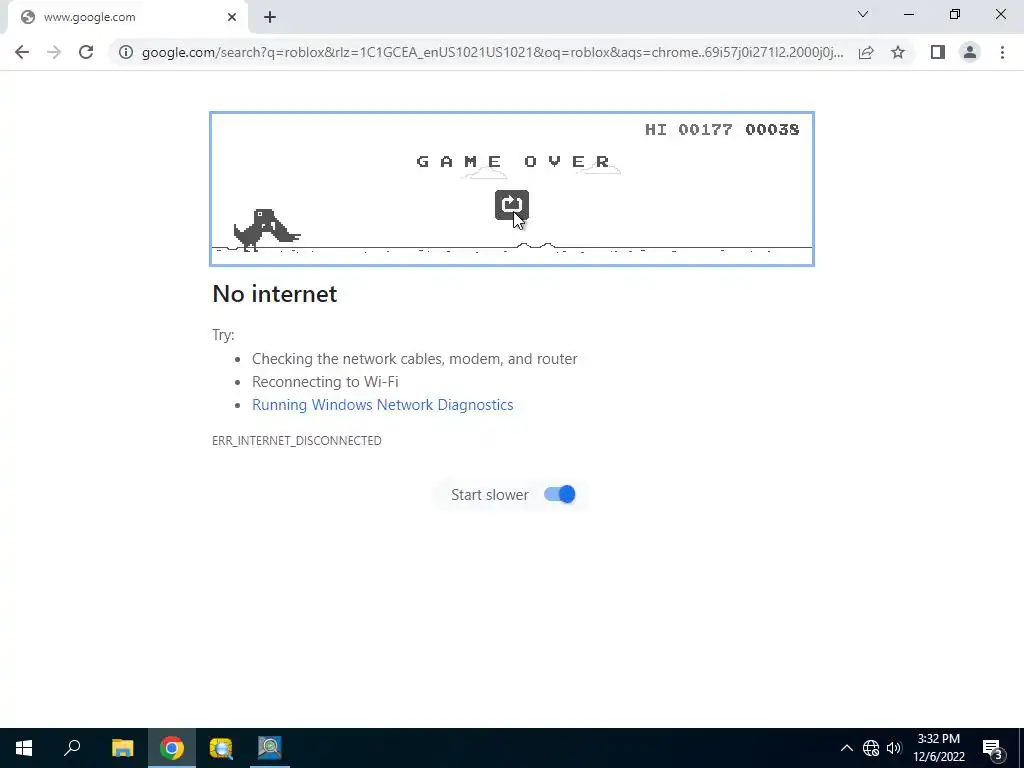
Task: Click the HI 00177 score text
Action: [x=688, y=129]
